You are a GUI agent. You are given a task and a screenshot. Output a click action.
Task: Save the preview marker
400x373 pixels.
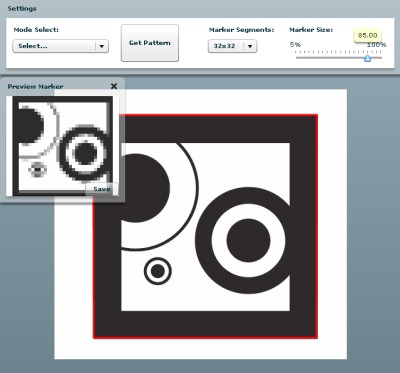pos(101,189)
